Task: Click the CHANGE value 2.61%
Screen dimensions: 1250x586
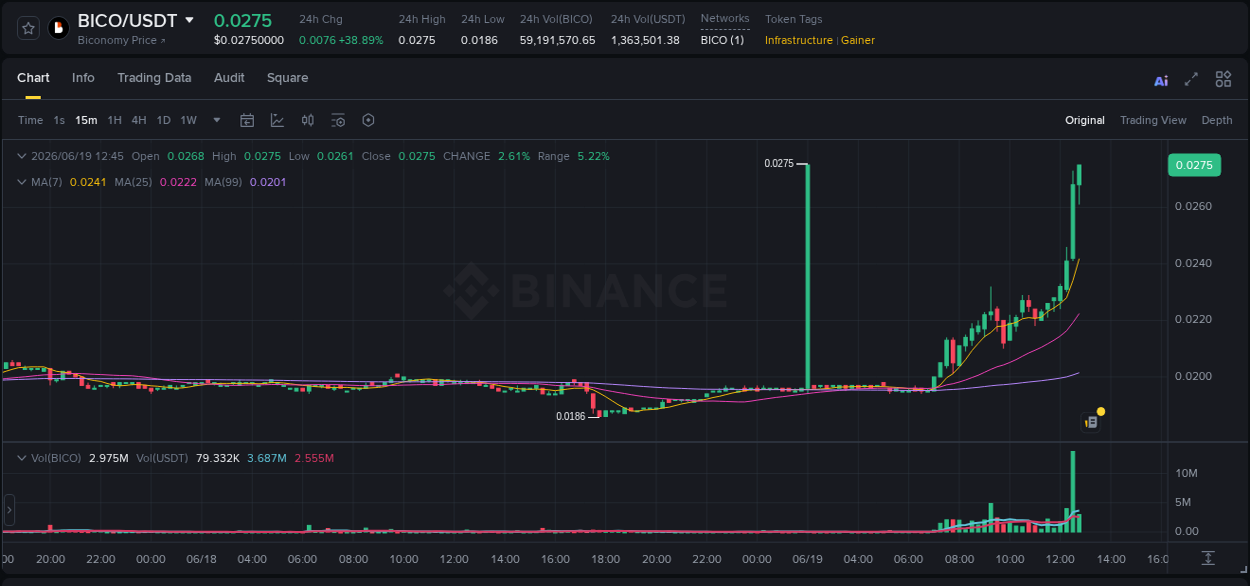Action: pyautogui.click(x=514, y=156)
